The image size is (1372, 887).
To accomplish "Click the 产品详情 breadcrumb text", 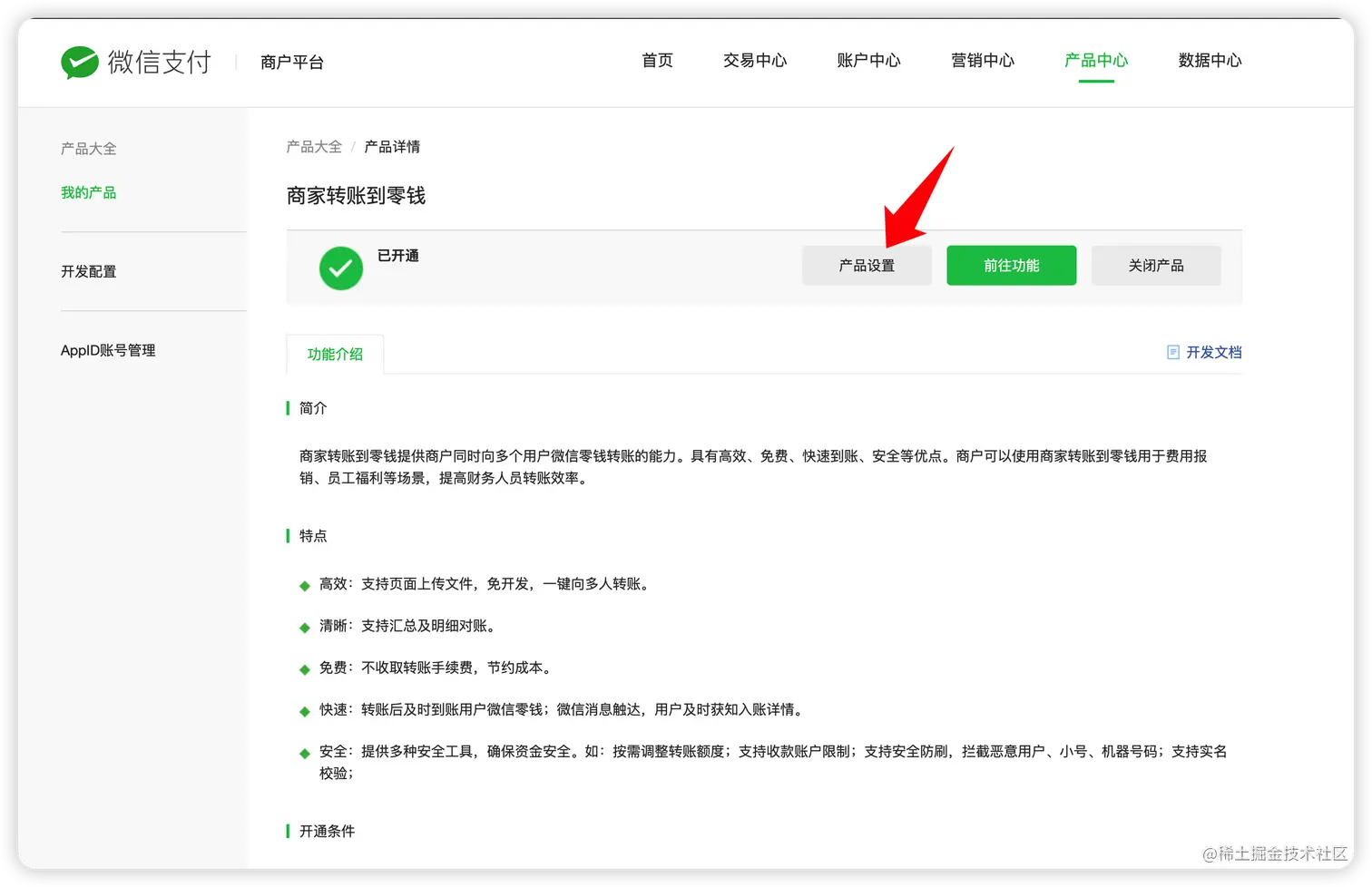I will click(392, 147).
